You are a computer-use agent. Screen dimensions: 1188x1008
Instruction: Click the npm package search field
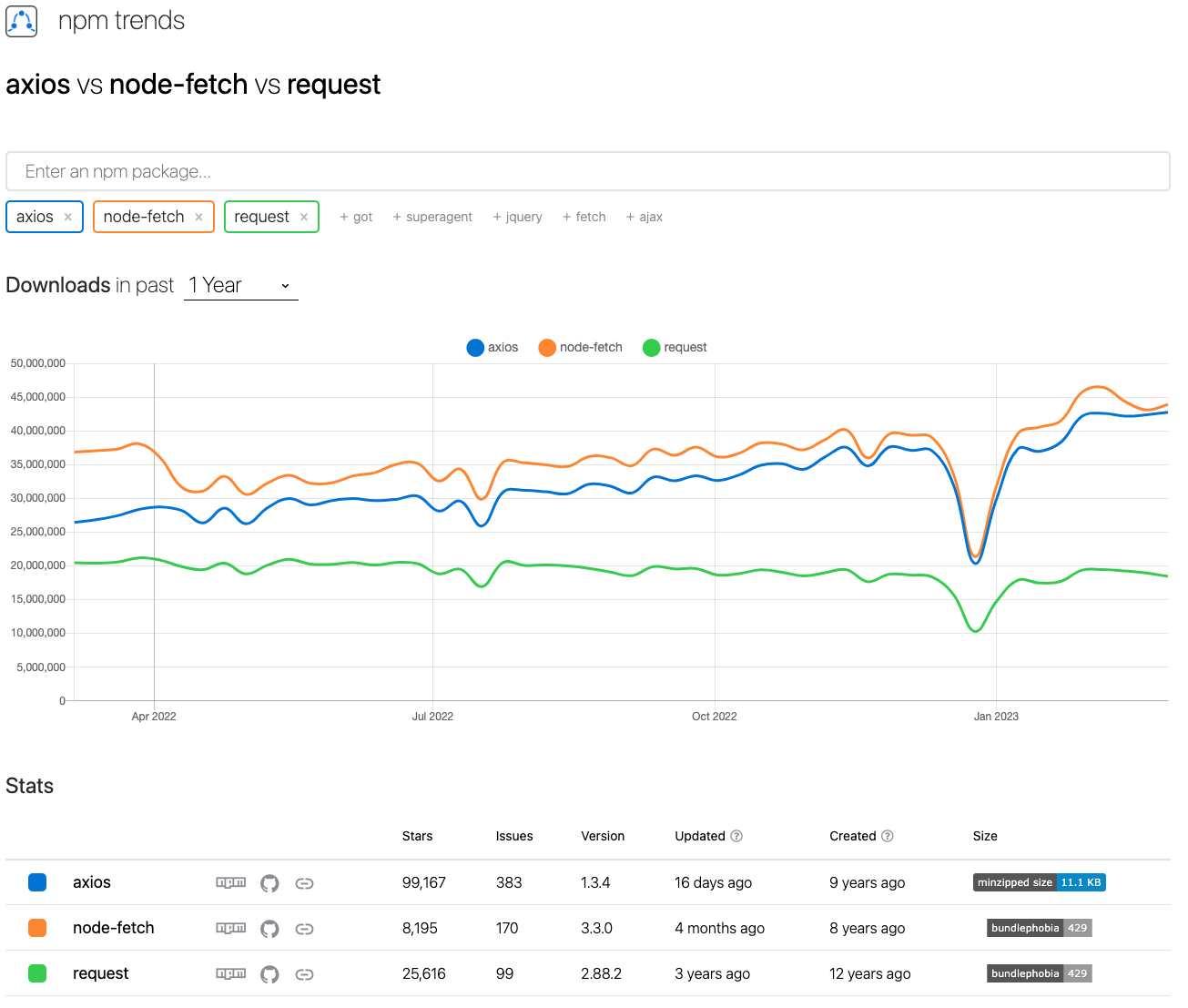point(588,171)
